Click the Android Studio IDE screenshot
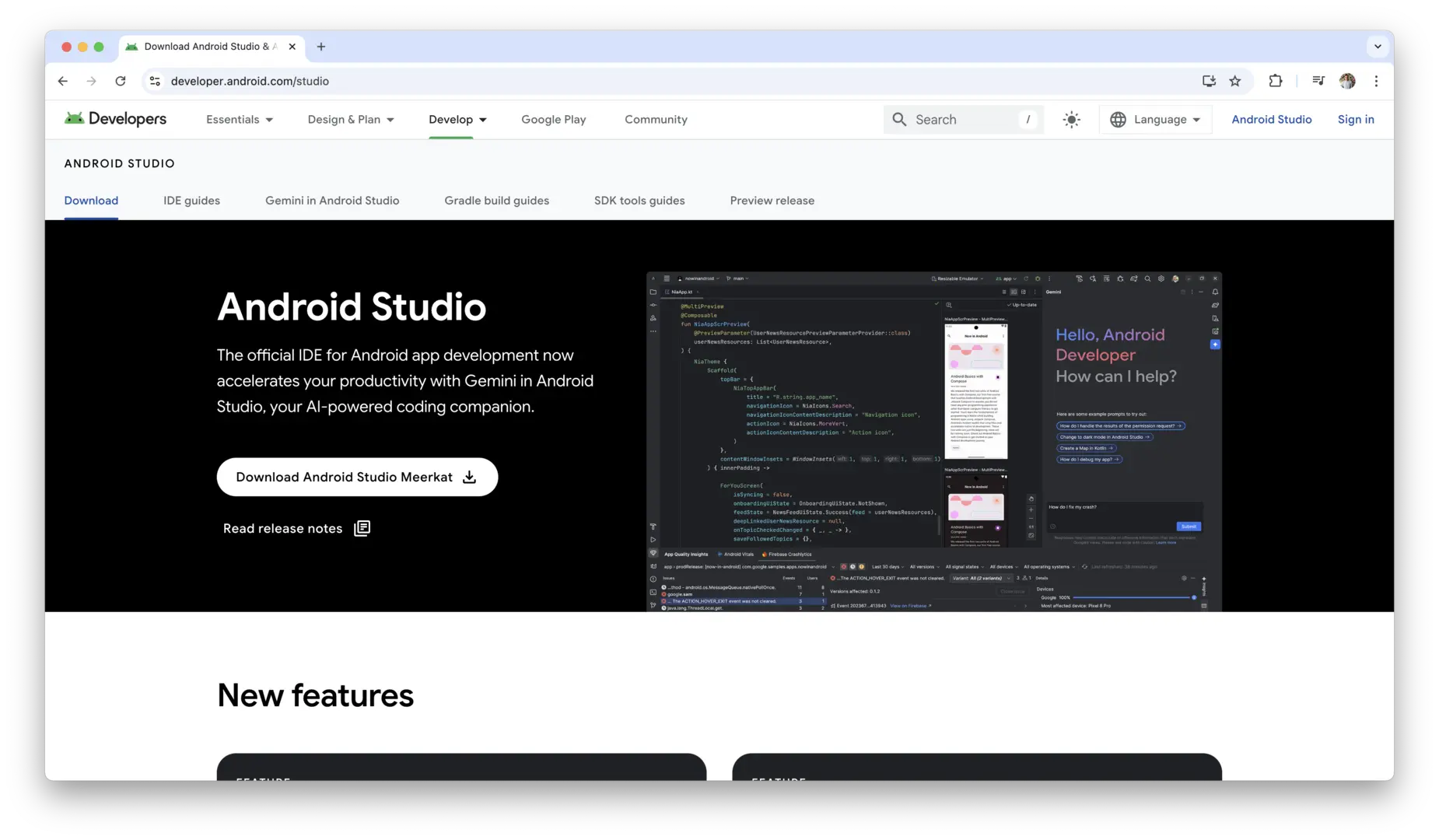Image resolution: width=1439 pixels, height=840 pixels. (933, 441)
